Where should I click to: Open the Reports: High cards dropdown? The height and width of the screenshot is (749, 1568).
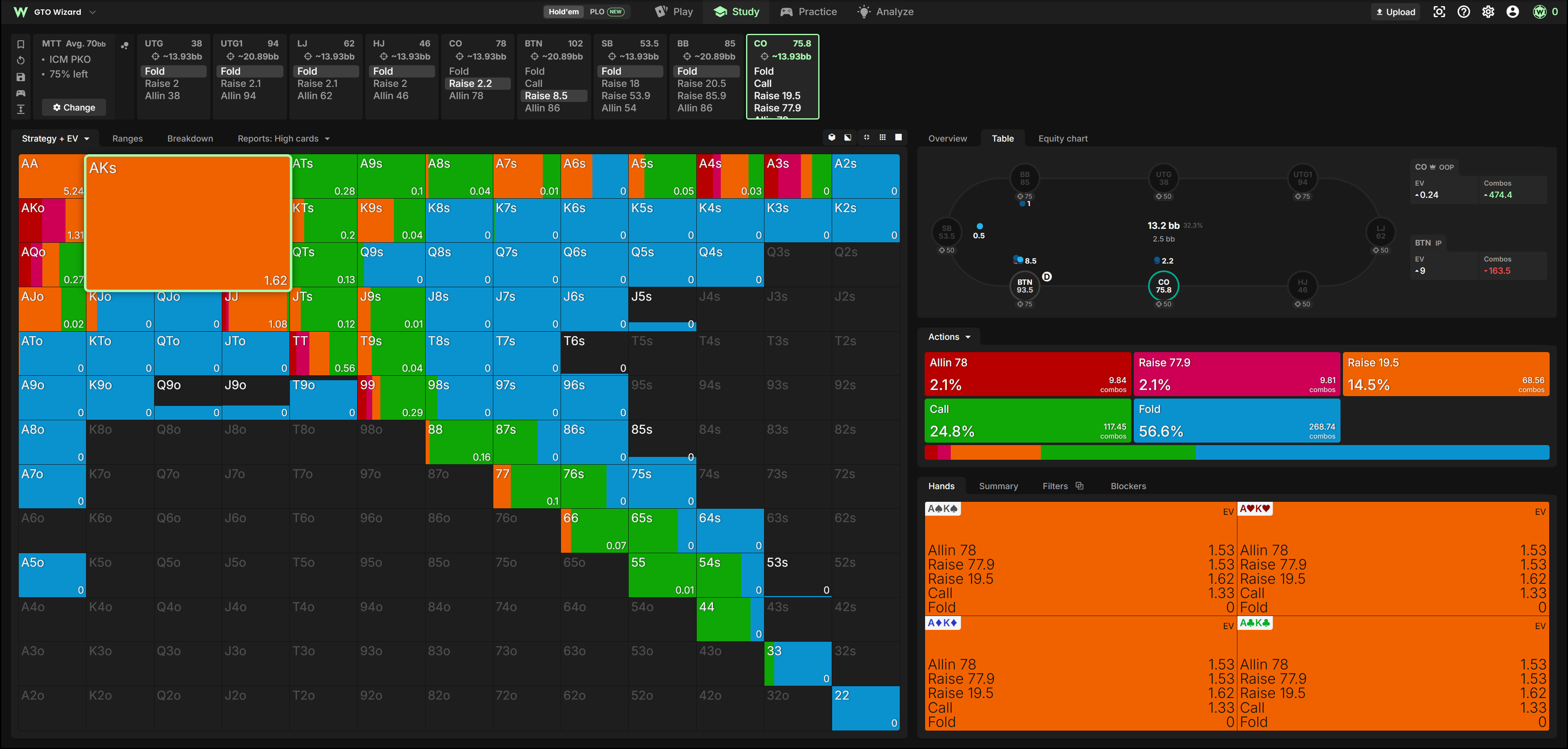tap(284, 138)
